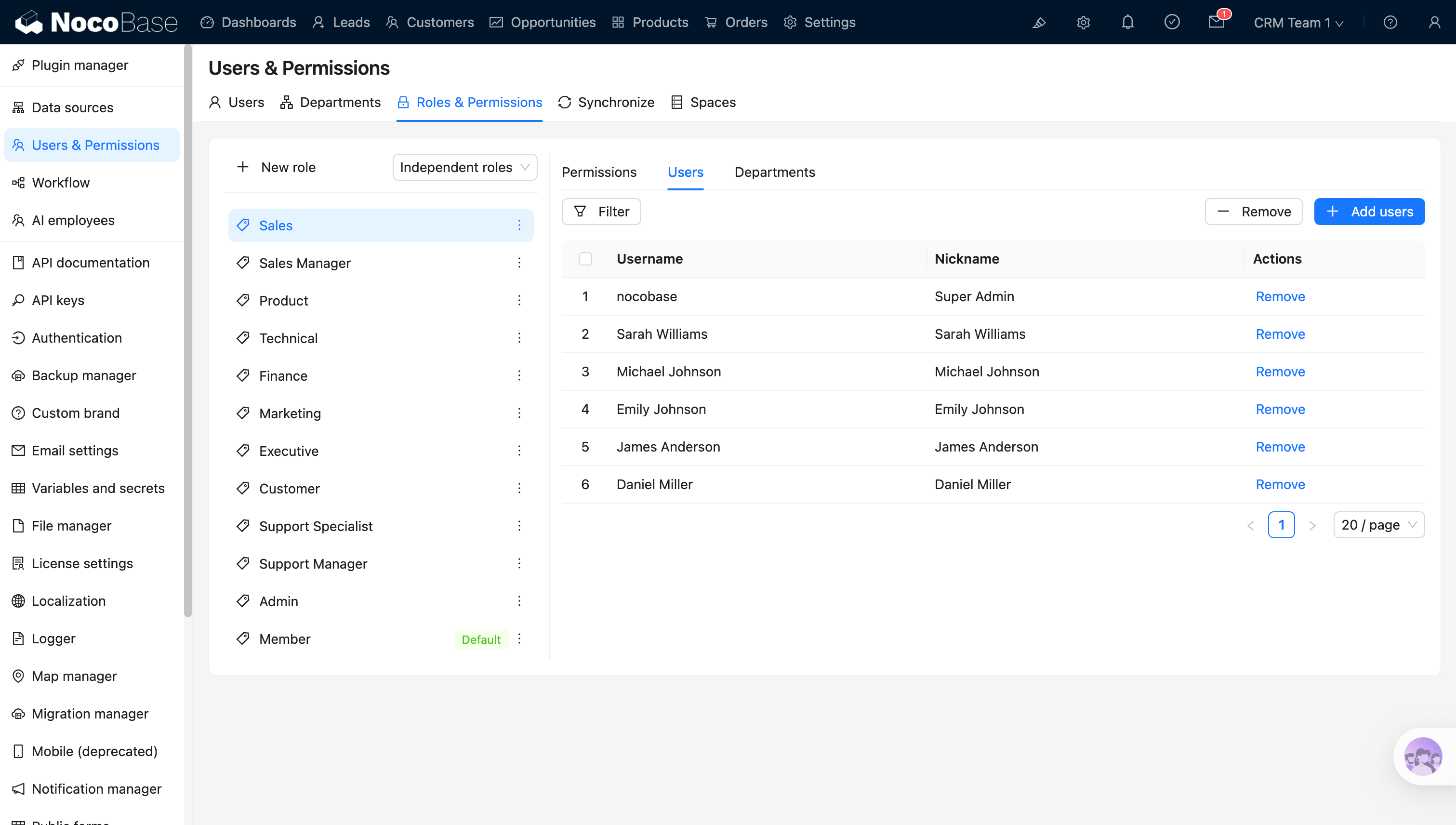
Task: Open the three-dot menu for Sales Manager role
Action: click(519, 263)
